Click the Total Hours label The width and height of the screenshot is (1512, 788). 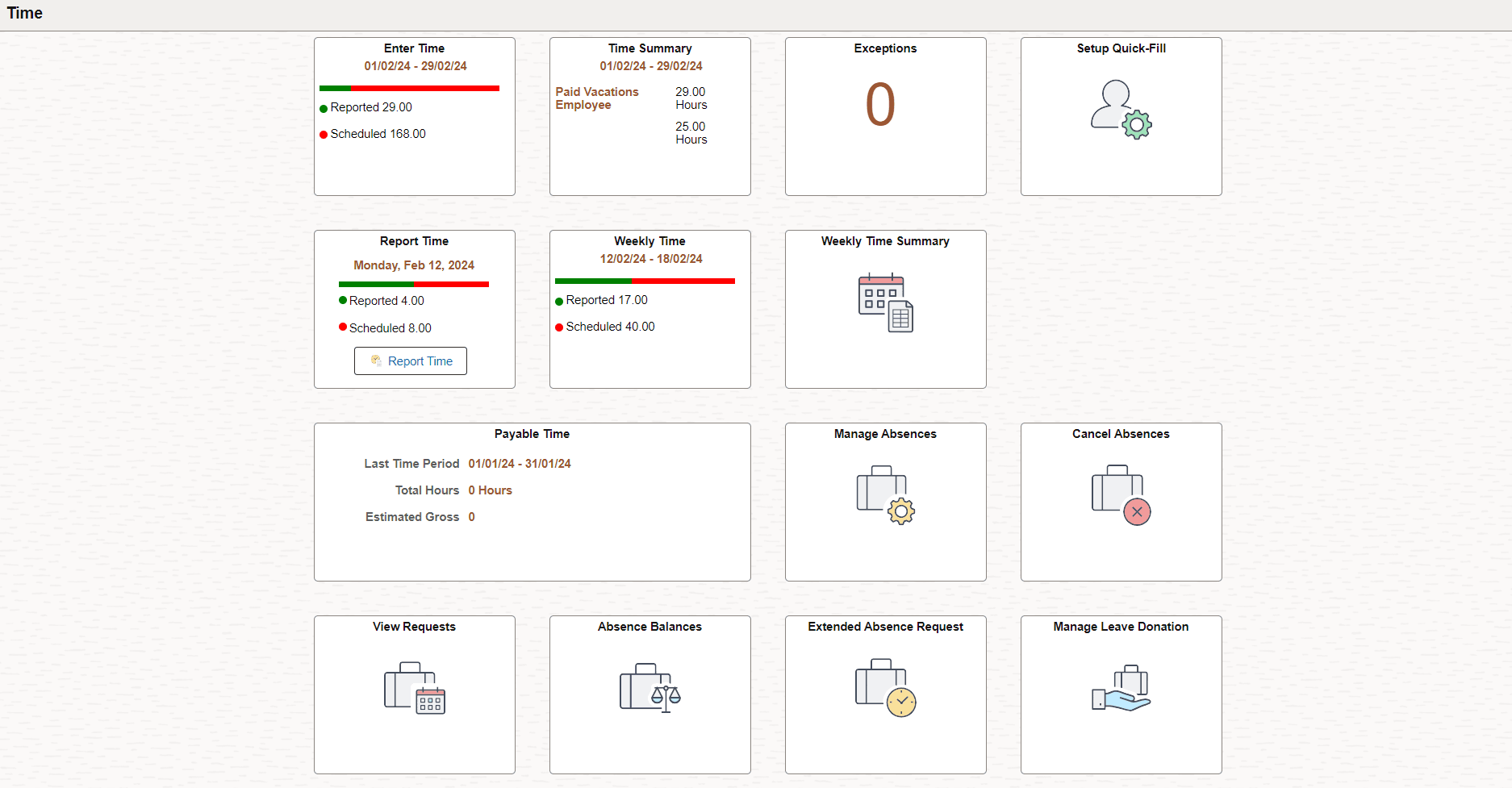[x=427, y=490]
